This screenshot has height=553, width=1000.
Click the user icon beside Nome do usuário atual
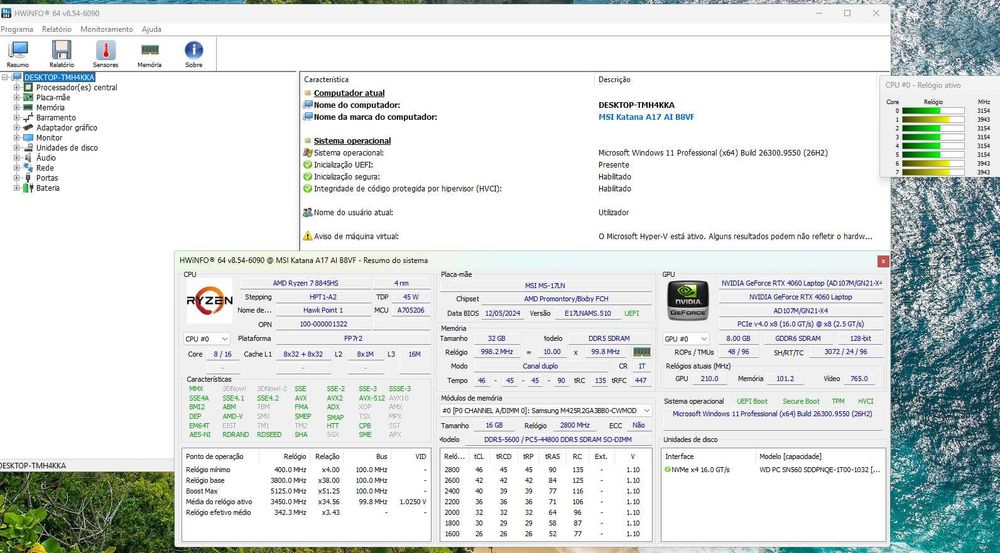[x=307, y=212]
